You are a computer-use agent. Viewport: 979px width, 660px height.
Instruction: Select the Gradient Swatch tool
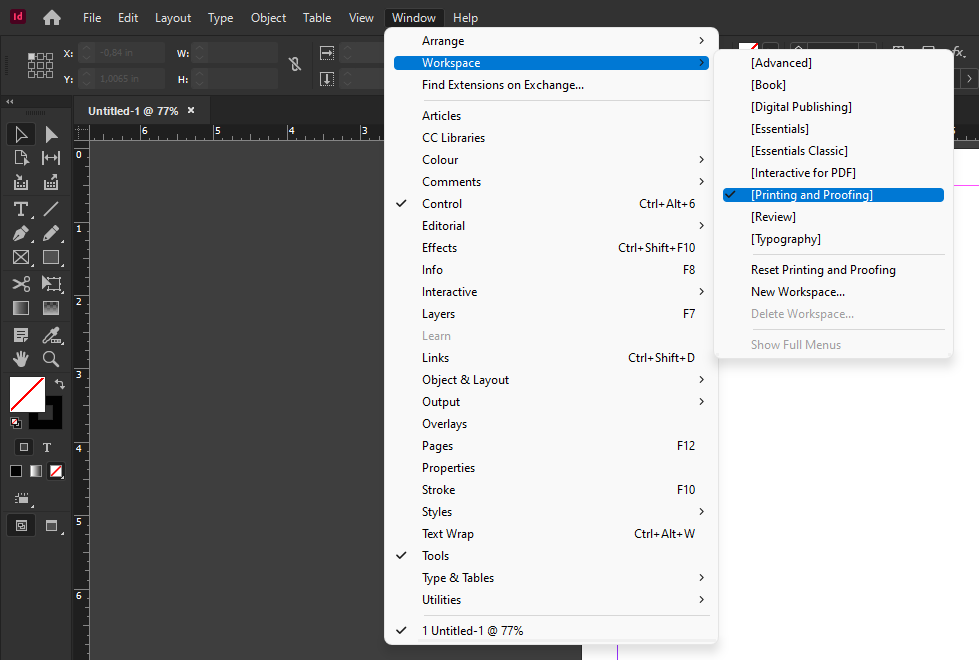pyautogui.click(x=21, y=308)
